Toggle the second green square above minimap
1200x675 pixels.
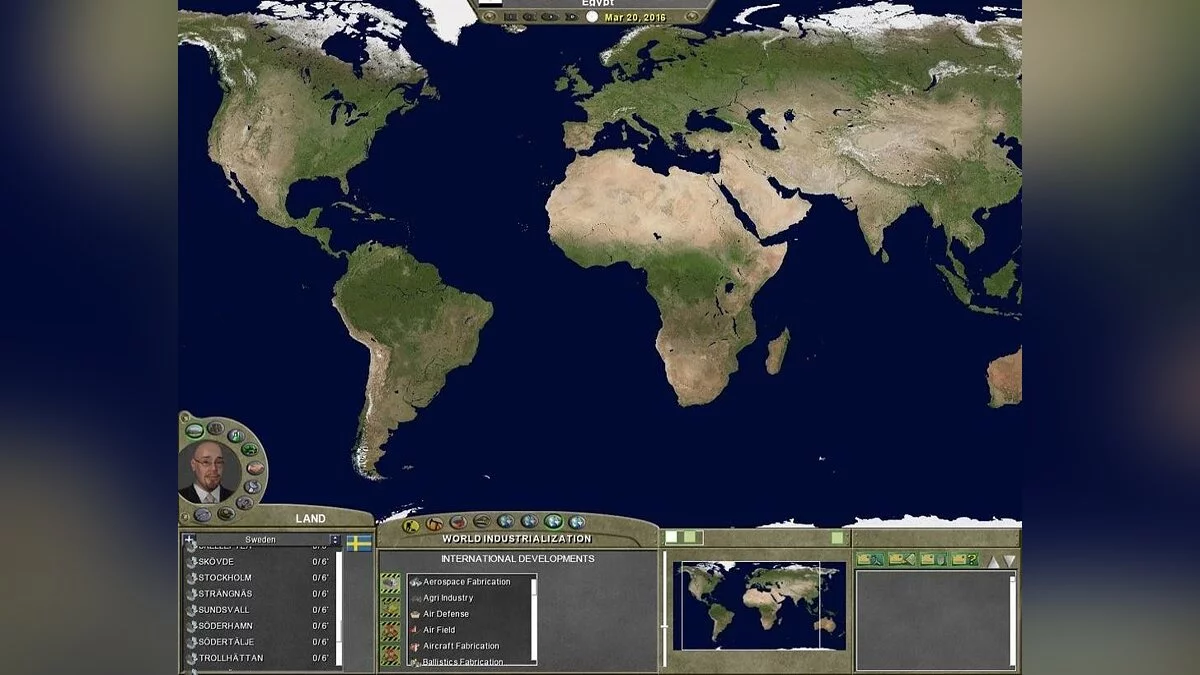tap(690, 537)
